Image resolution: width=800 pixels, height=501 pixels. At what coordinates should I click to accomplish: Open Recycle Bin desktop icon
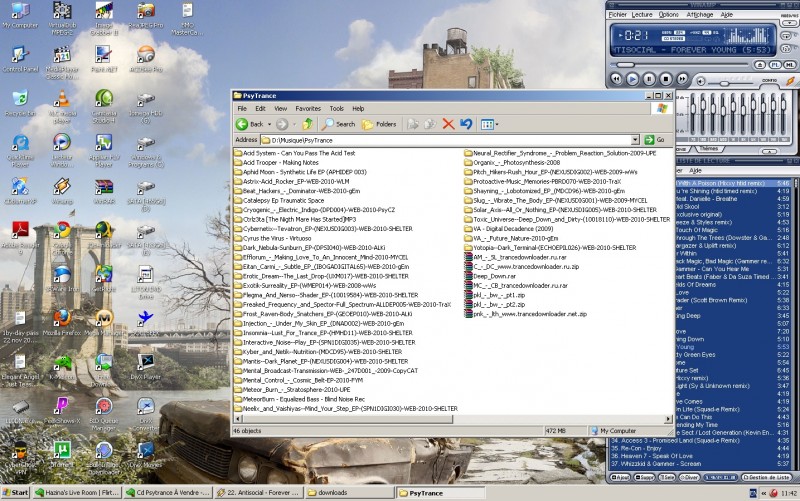(20, 103)
